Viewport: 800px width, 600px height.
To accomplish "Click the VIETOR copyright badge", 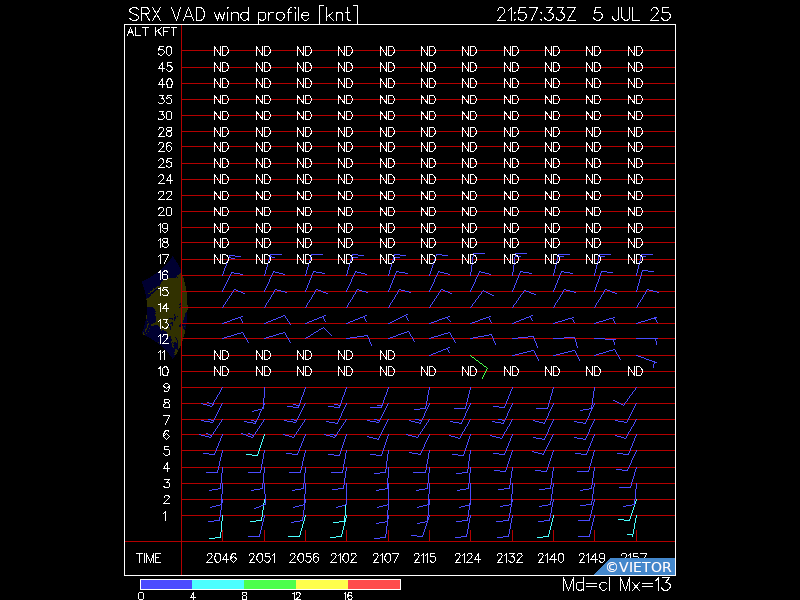I will point(635,567).
